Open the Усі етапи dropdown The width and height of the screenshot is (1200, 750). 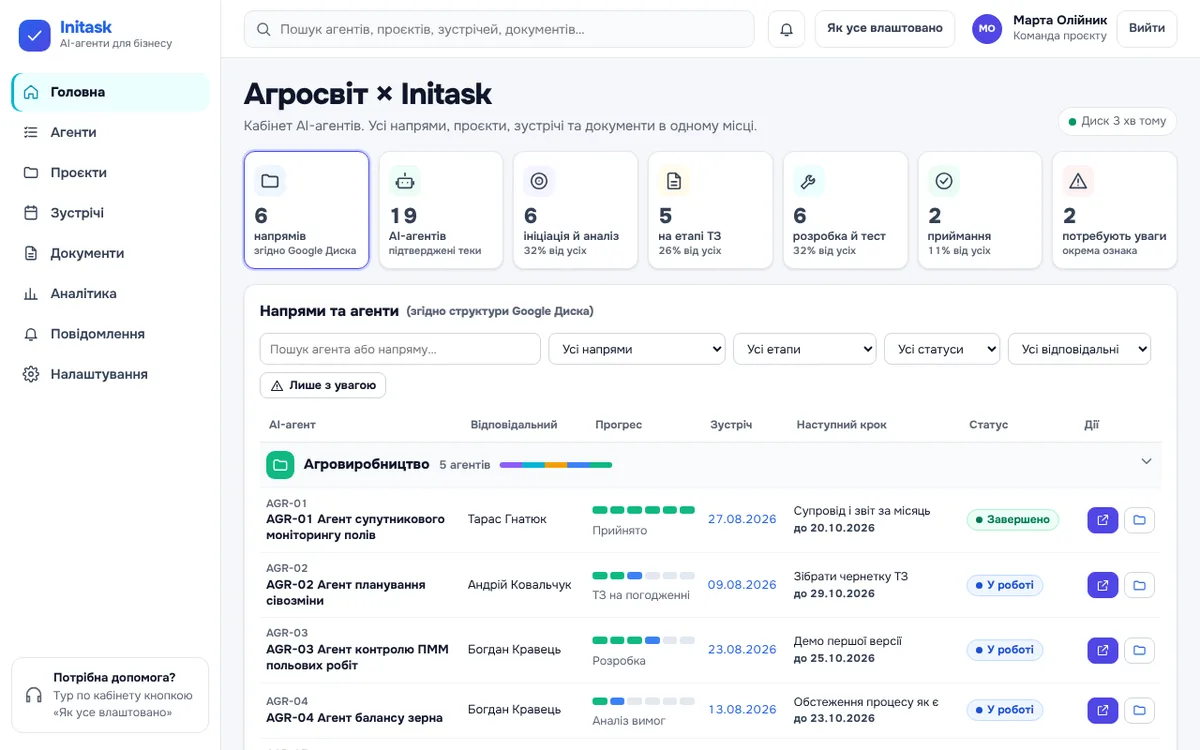(805, 349)
